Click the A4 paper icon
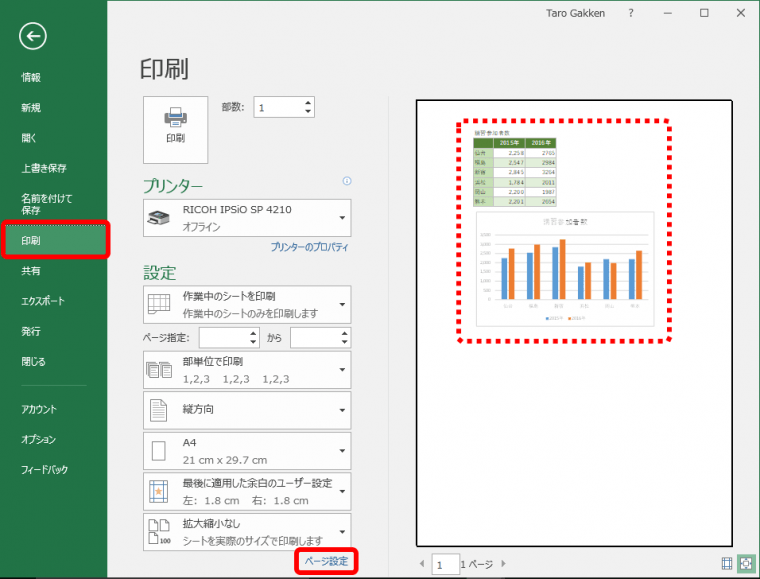Image resolution: width=760 pixels, height=579 pixels. [158, 451]
